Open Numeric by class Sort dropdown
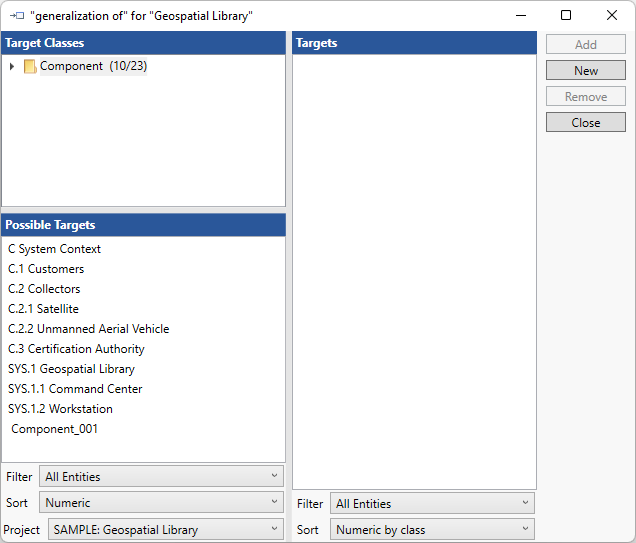Screen dimensions: 636x543 click(432, 530)
